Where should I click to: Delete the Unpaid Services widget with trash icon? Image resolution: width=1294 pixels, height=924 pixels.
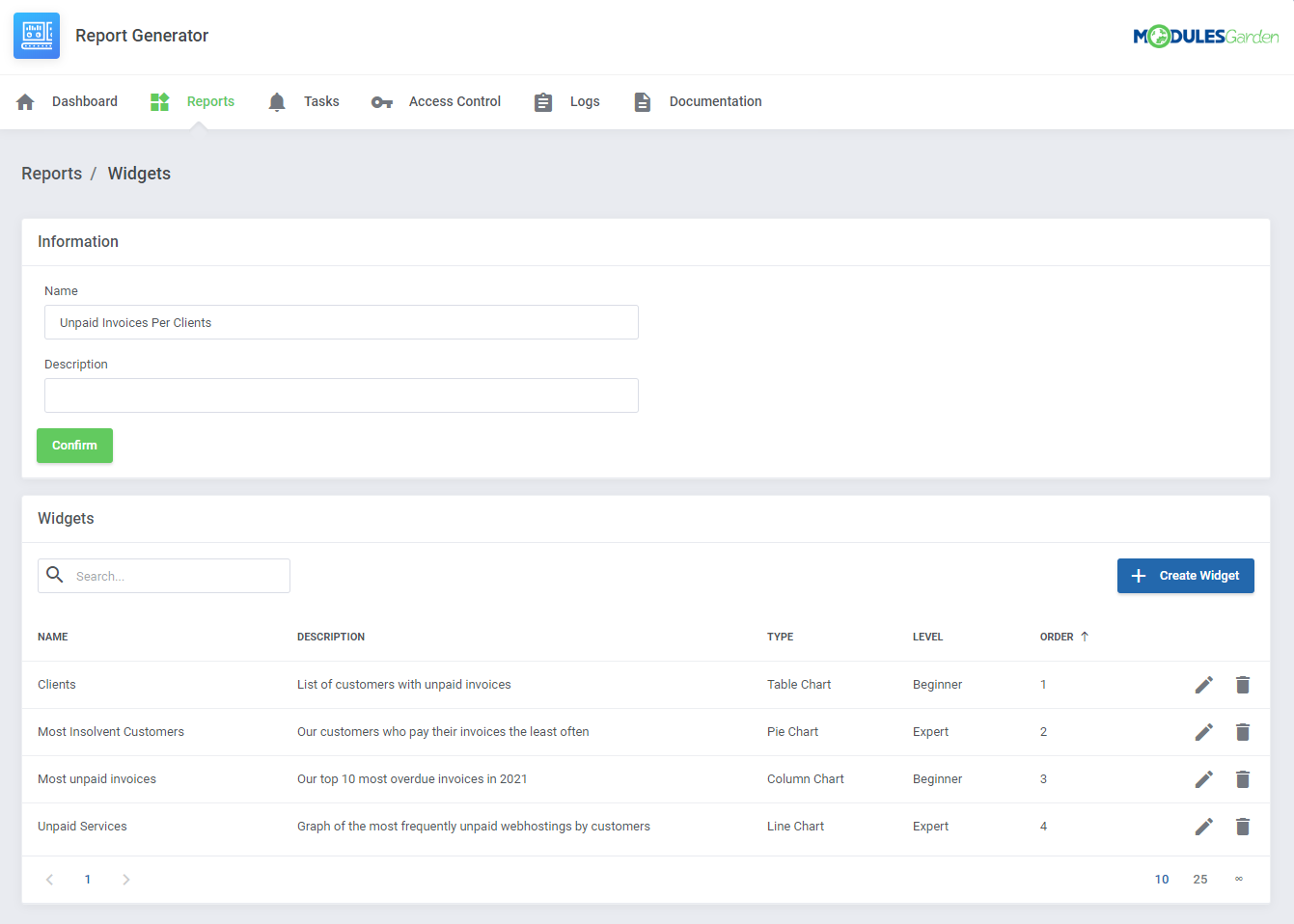(x=1243, y=827)
